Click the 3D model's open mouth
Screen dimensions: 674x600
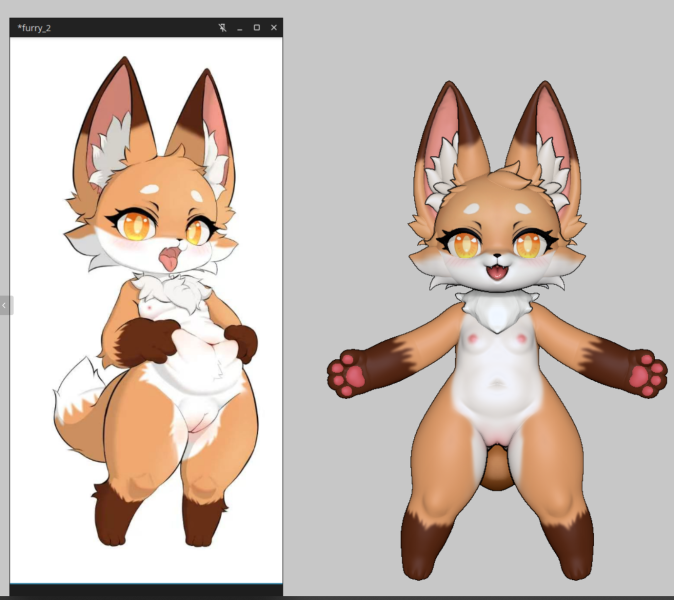(497, 272)
